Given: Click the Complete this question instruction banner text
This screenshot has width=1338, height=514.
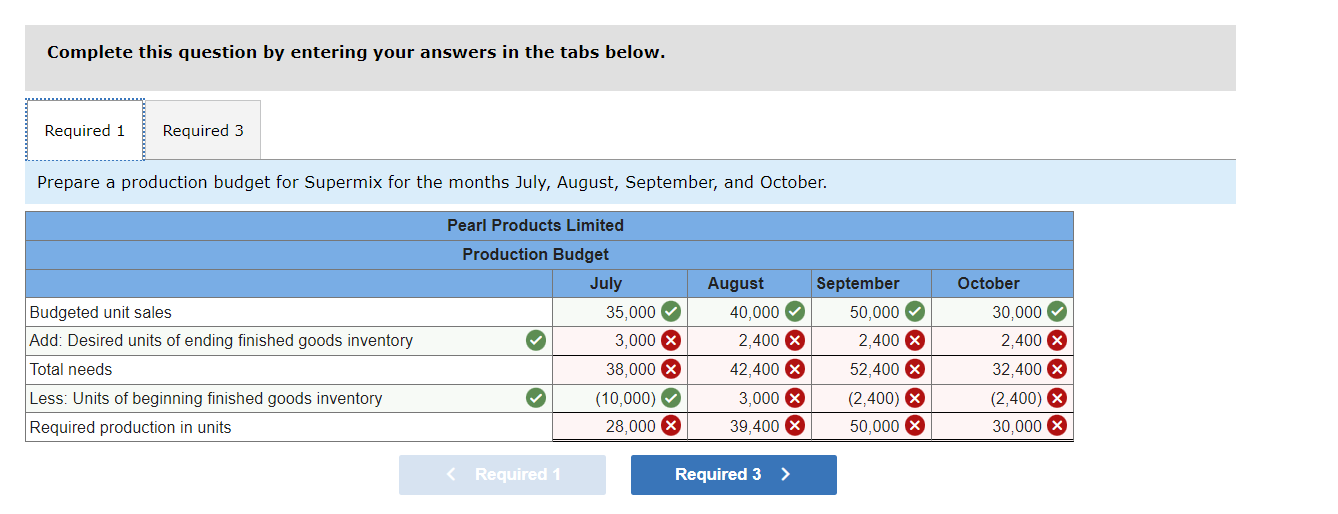Looking at the screenshot, I should tap(356, 52).
